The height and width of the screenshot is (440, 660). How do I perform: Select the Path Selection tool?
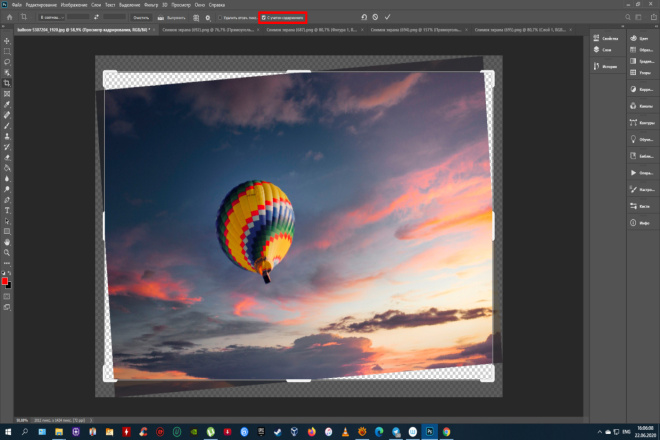(x=7, y=221)
